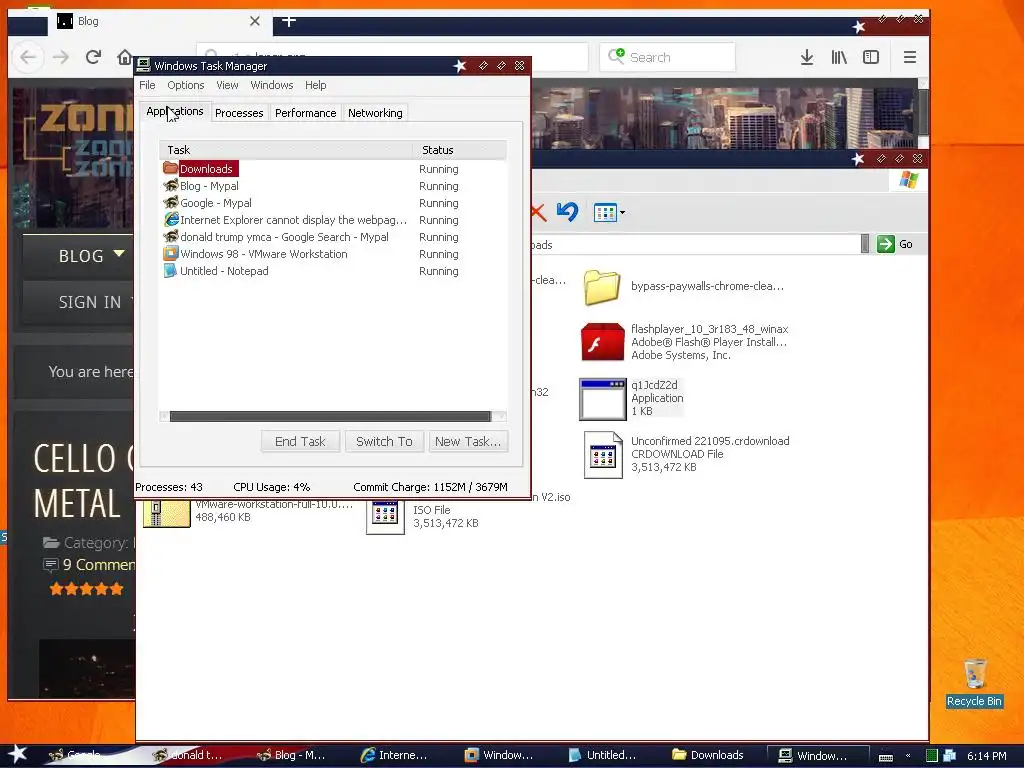1024x768 pixels.
Task: Switch to VMware Window... taskbar button
Action: coord(499,755)
